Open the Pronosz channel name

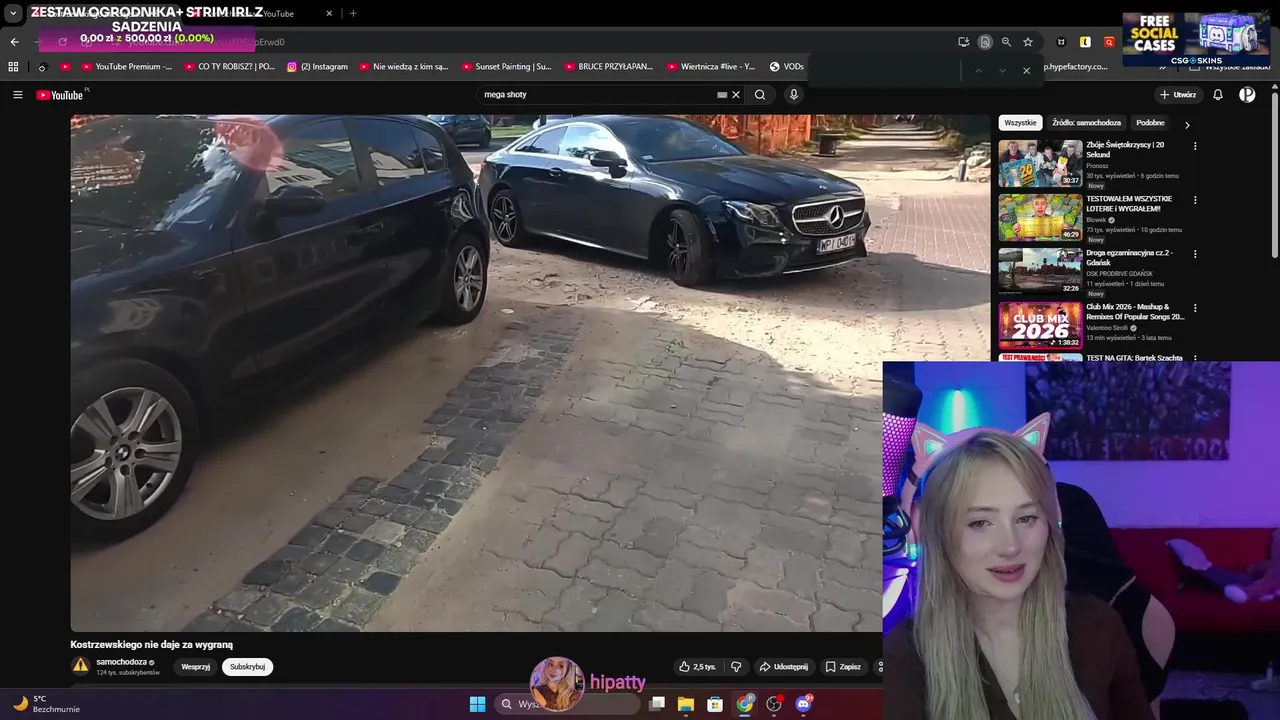(1099, 166)
